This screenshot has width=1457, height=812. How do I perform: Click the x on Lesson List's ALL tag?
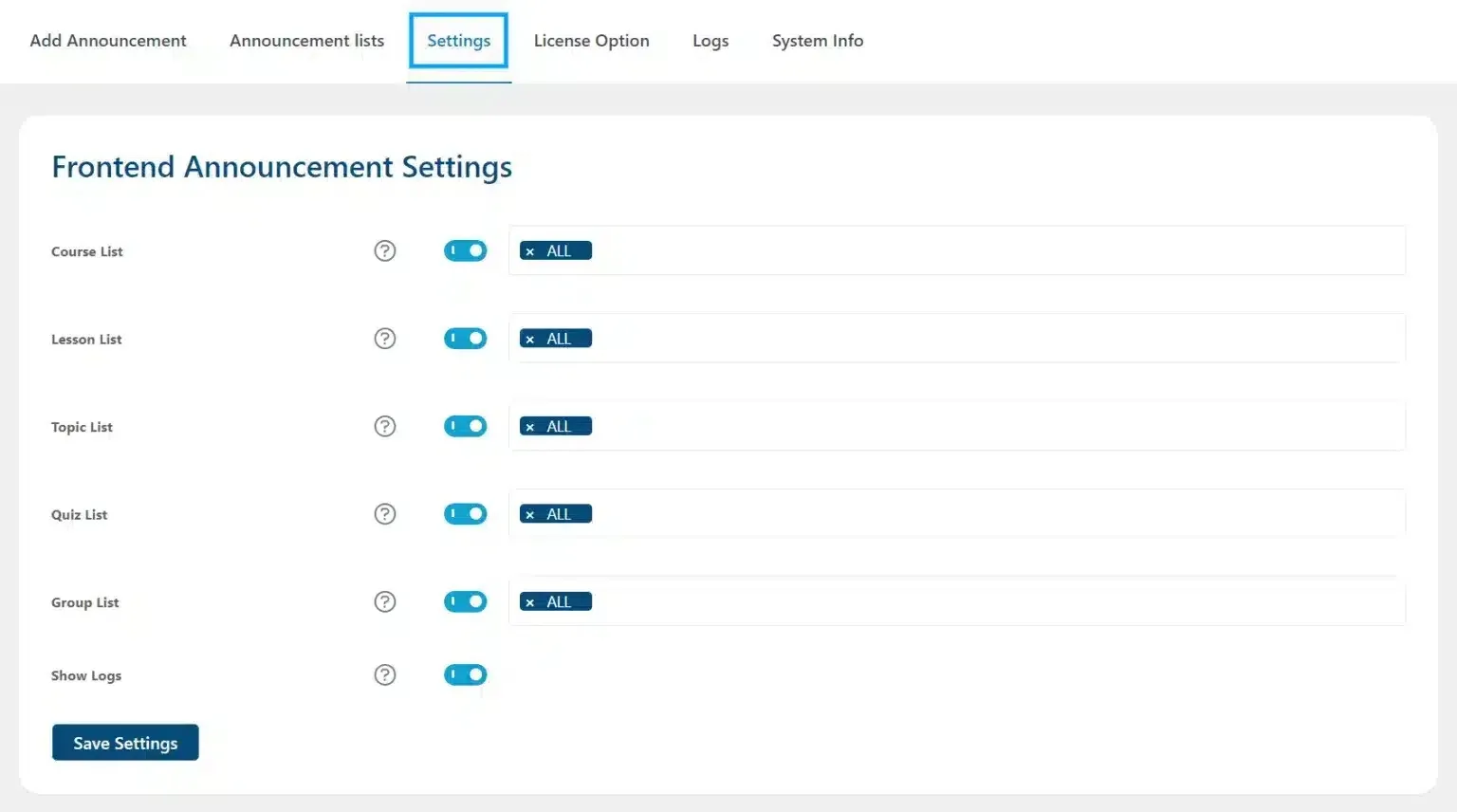tap(531, 338)
